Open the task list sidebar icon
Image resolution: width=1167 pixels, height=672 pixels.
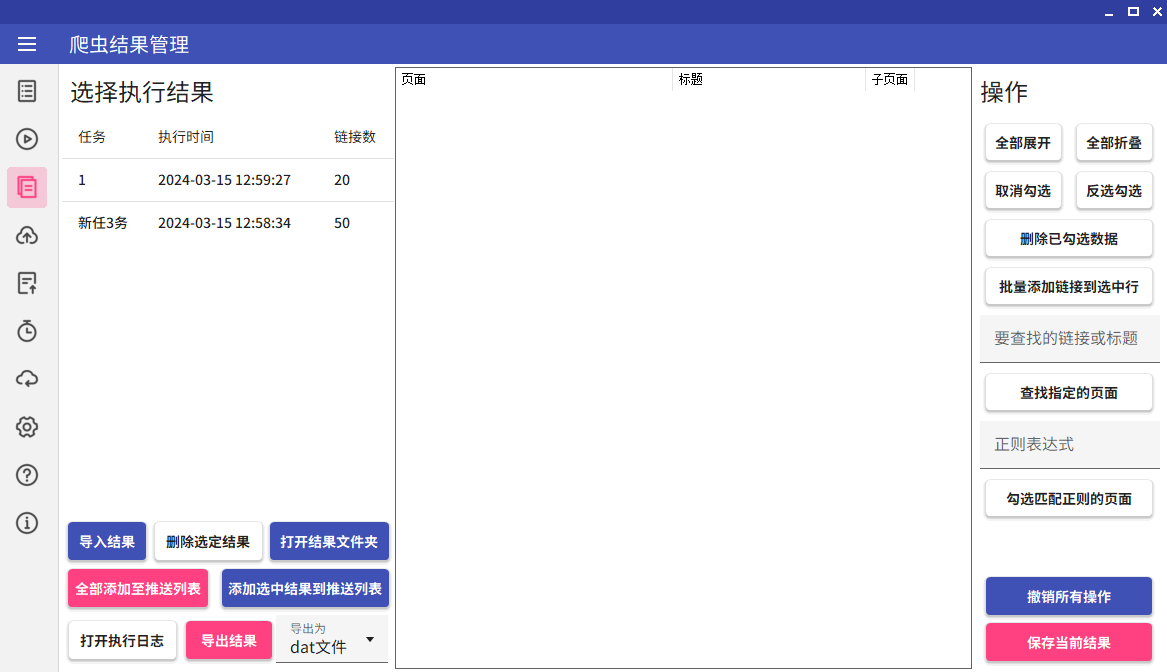(27, 91)
